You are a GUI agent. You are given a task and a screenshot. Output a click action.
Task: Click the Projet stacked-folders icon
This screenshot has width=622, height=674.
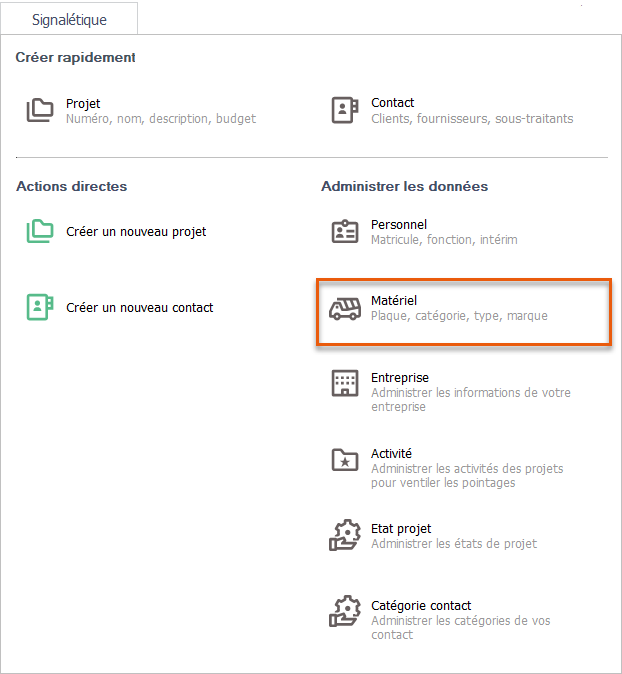pyautogui.click(x=40, y=110)
